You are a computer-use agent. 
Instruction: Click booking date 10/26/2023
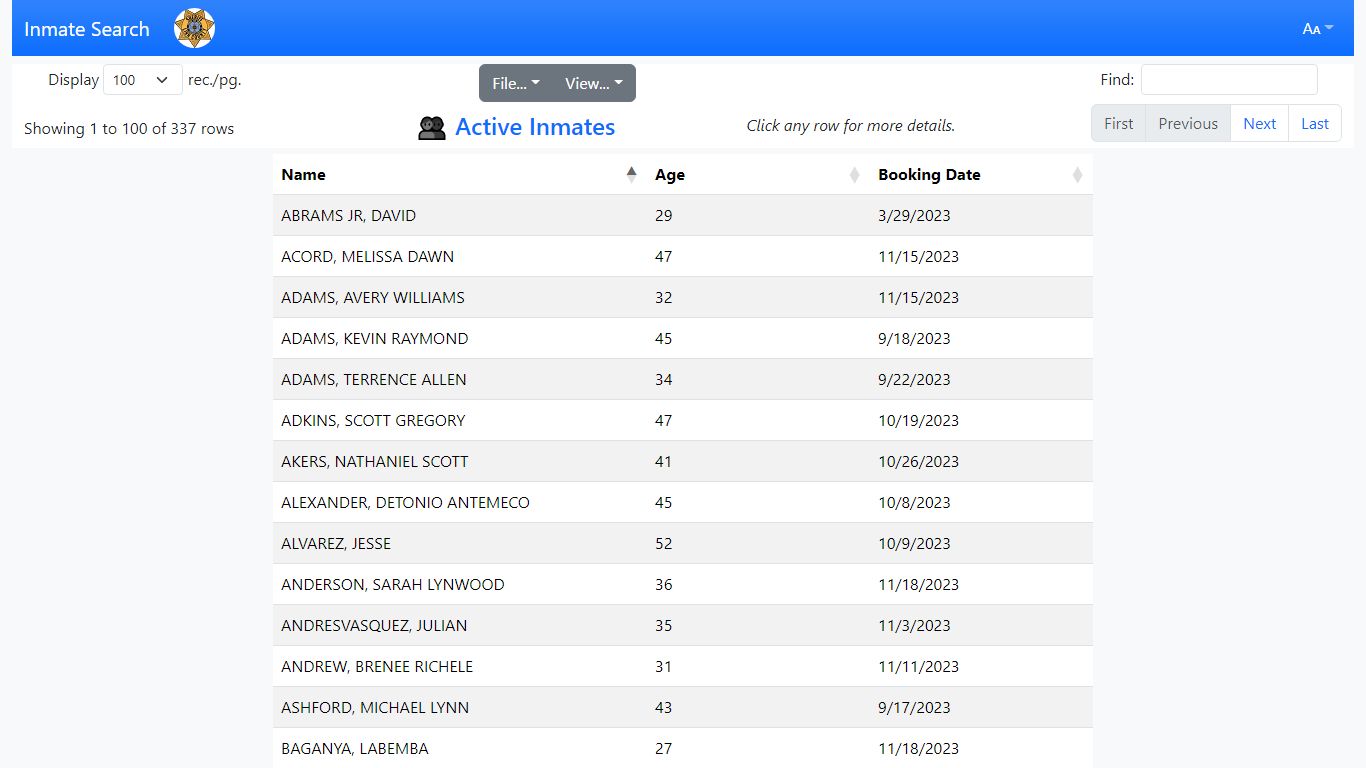click(918, 461)
